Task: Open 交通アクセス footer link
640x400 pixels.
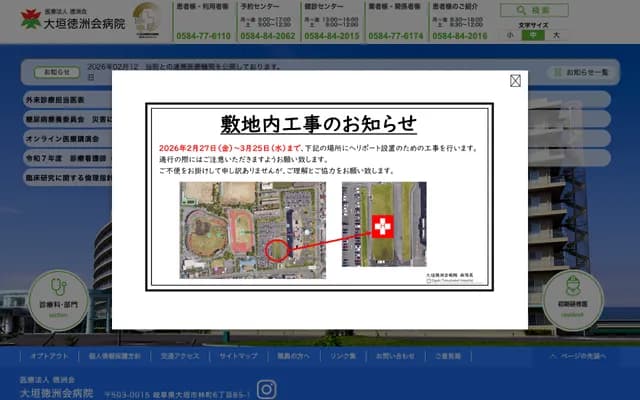Action: click(x=180, y=356)
